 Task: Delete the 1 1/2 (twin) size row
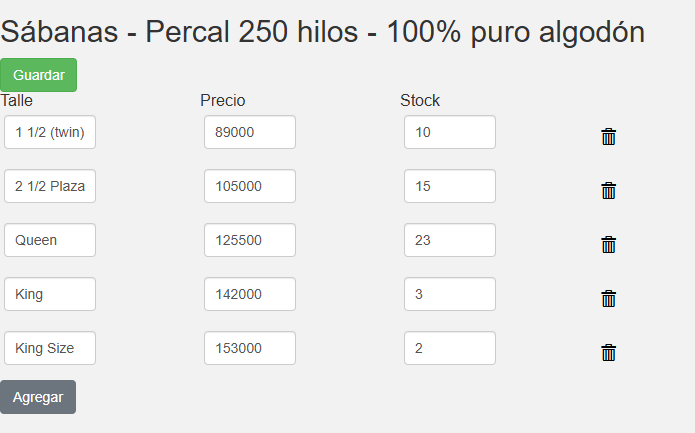(608, 137)
